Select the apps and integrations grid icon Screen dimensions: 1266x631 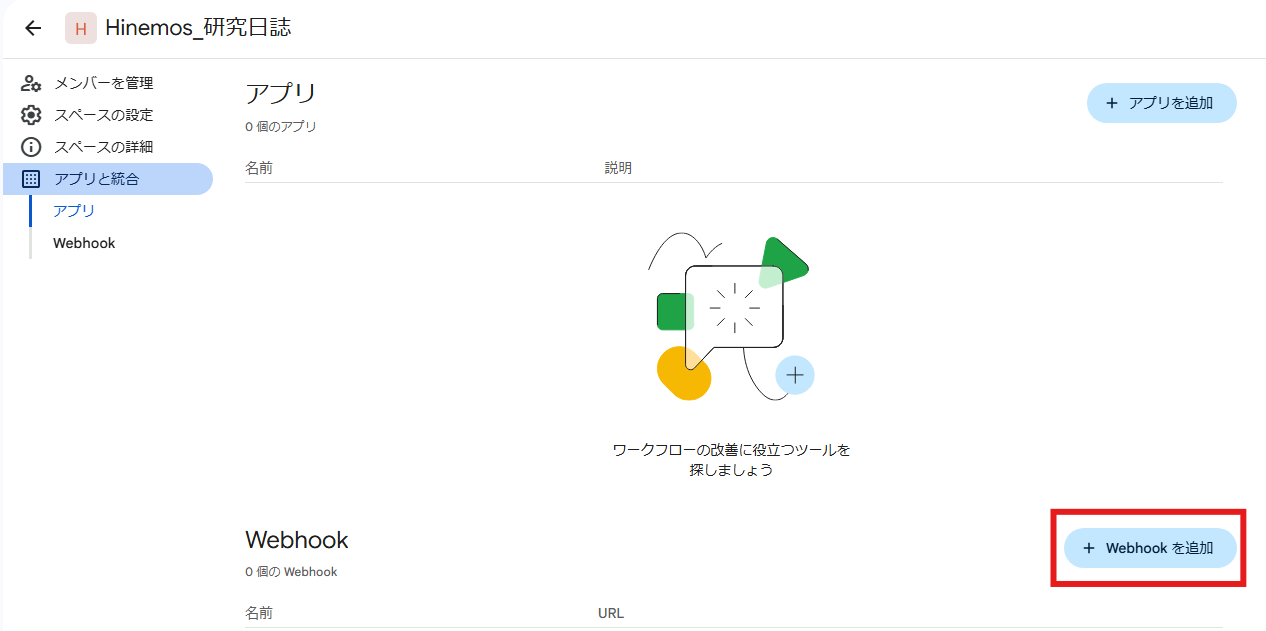30,179
